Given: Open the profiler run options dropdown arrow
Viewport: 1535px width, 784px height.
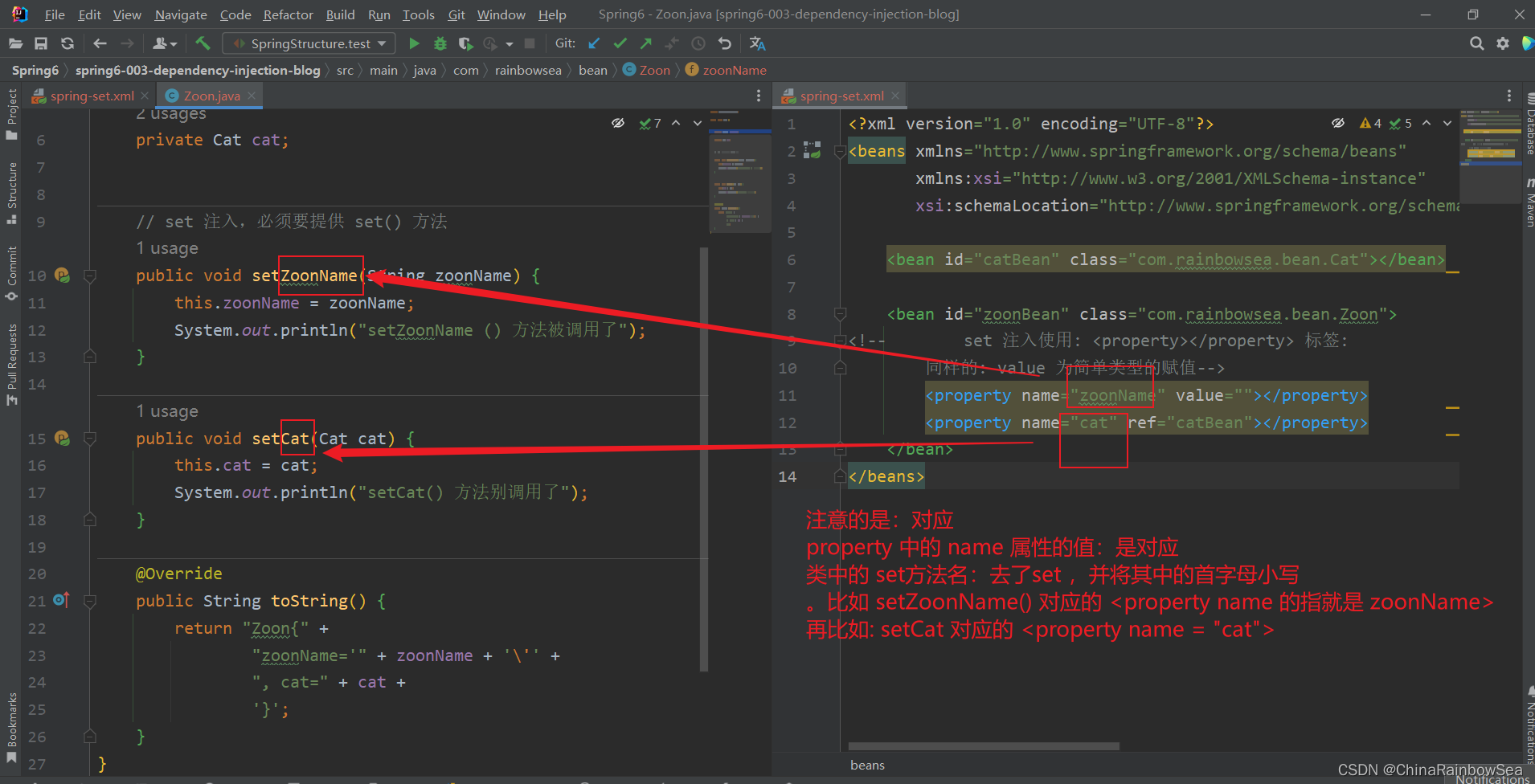Looking at the screenshot, I should pyautogui.click(x=510, y=44).
